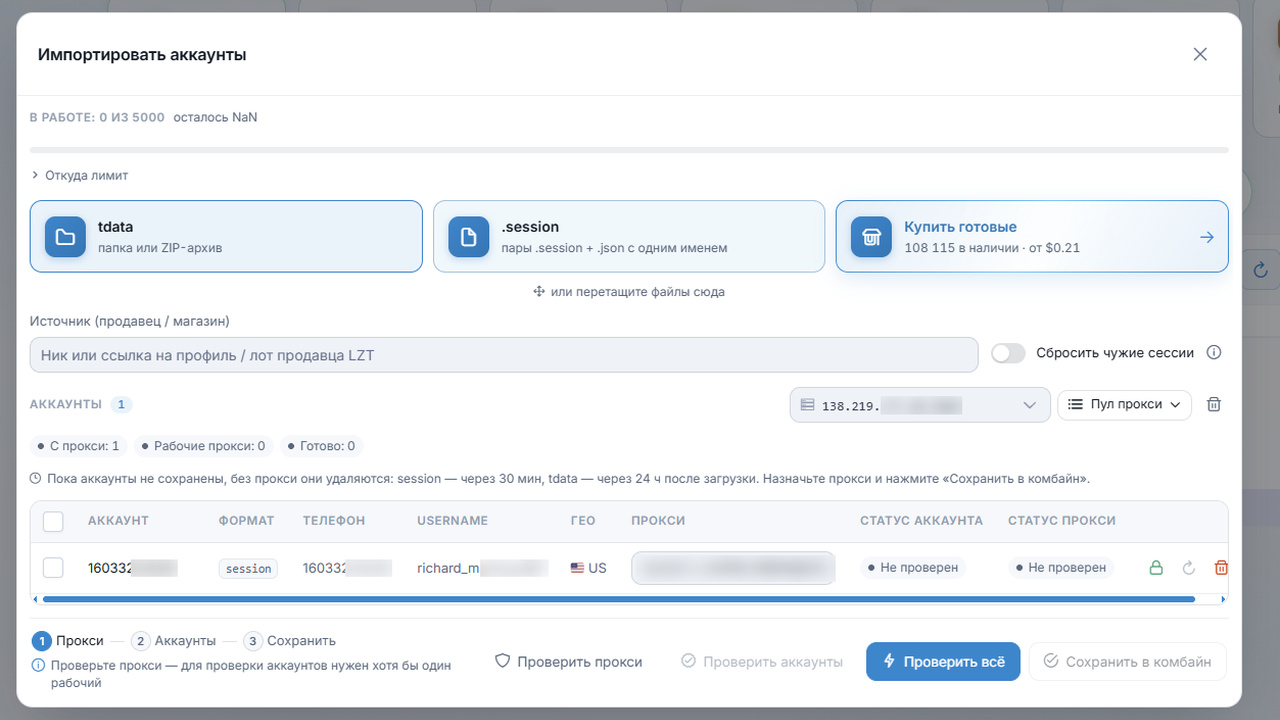Screen dimensions: 1280x720
Task: Click the session format badge in the row
Action: point(248,568)
